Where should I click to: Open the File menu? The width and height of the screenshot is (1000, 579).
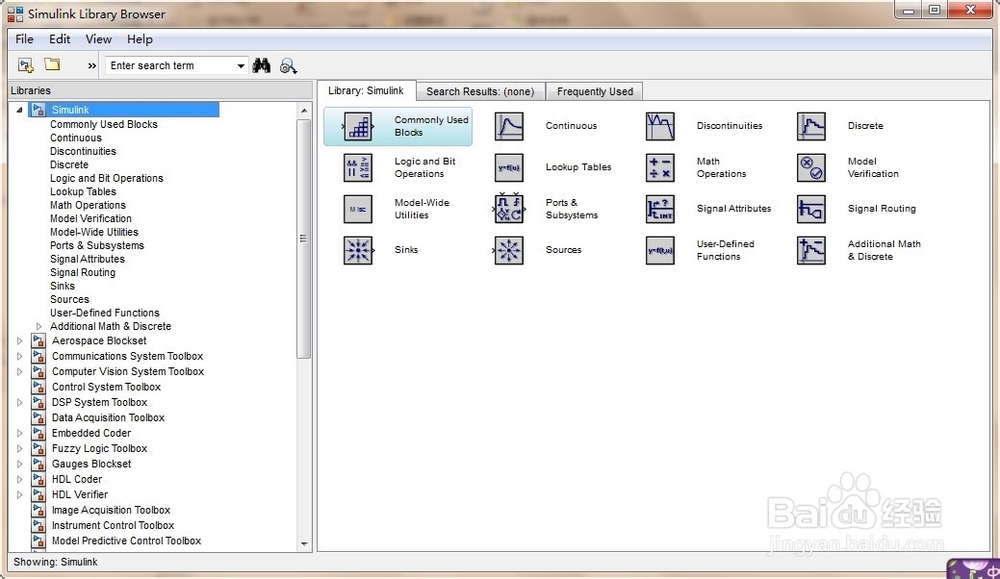click(x=24, y=39)
